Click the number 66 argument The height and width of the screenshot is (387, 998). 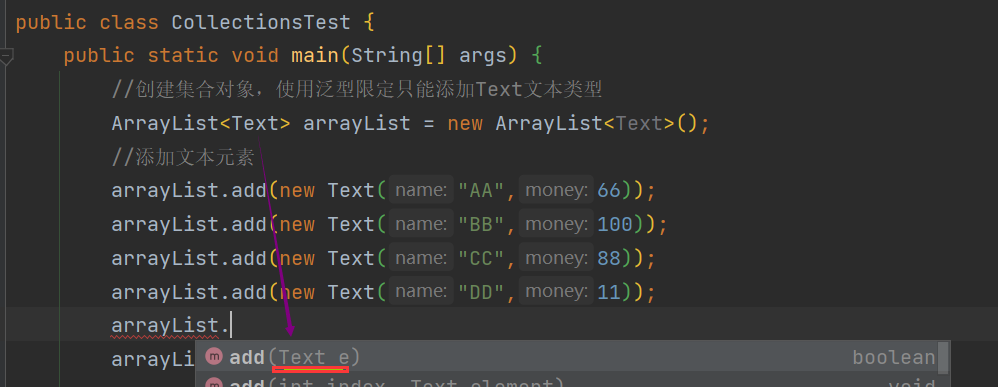(609, 190)
